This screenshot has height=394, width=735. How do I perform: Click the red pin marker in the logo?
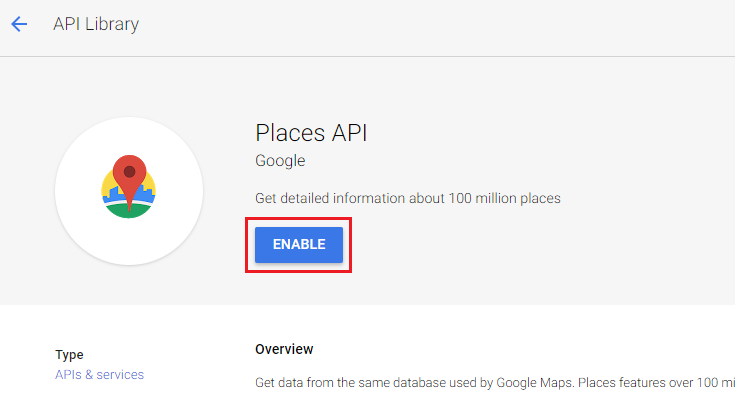129,180
